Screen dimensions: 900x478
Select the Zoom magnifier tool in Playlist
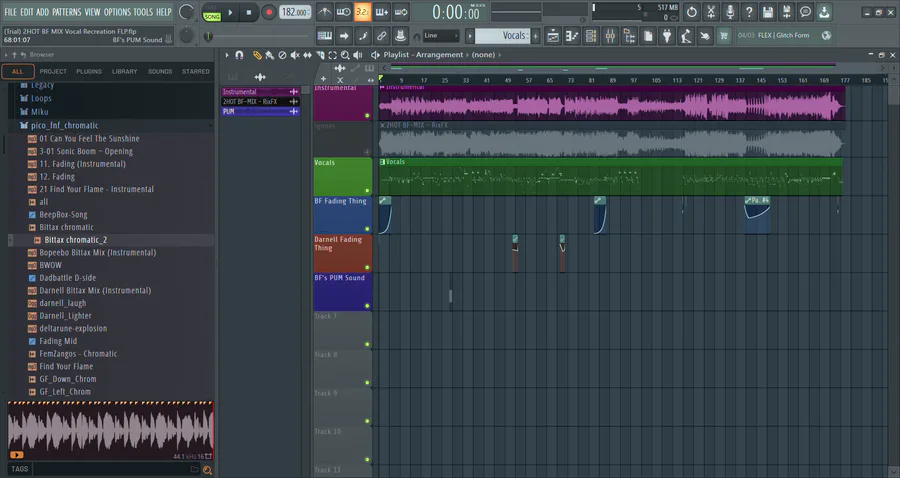(345, 55)
